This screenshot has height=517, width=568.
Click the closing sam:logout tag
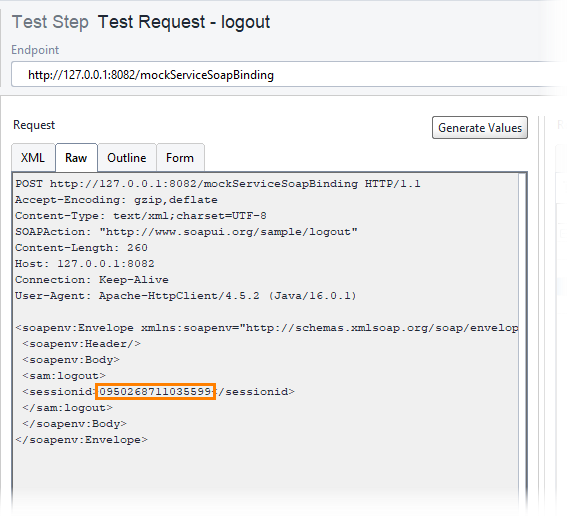coord(67,408)
